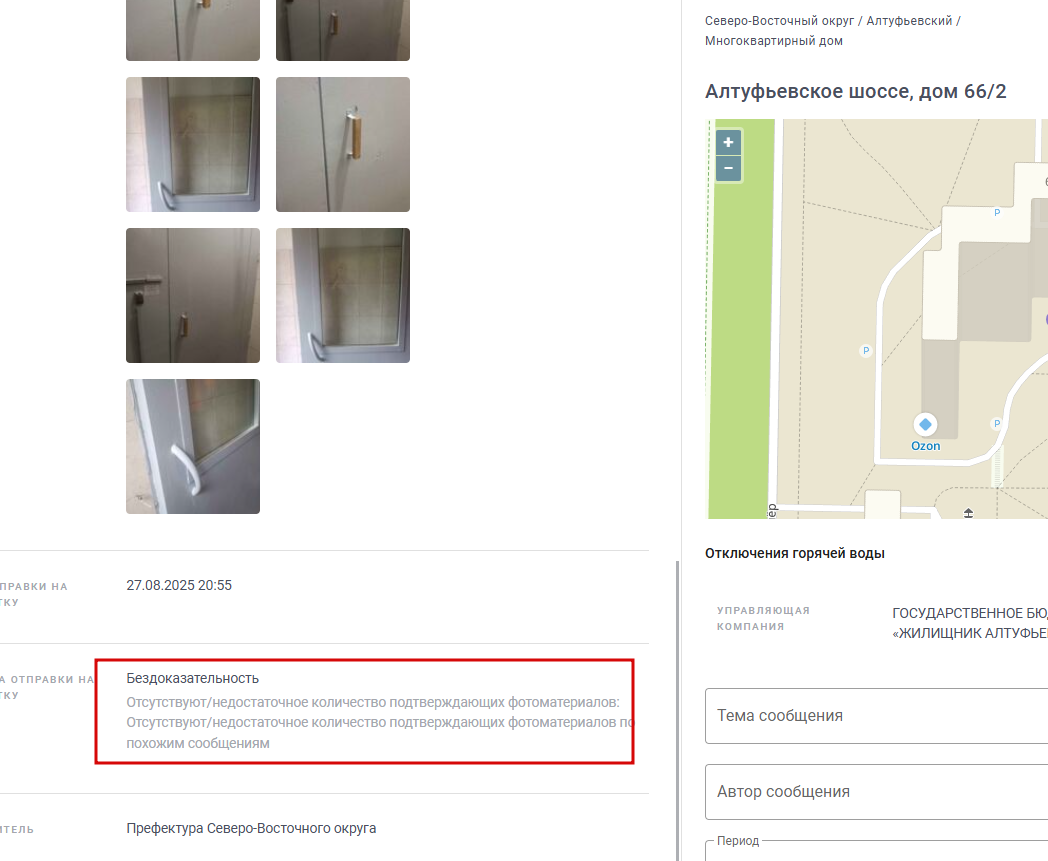Click the Бездоказательность reason heading
Image resolution: width=1048 pixels, height=861 pixels.
[192, 679]
